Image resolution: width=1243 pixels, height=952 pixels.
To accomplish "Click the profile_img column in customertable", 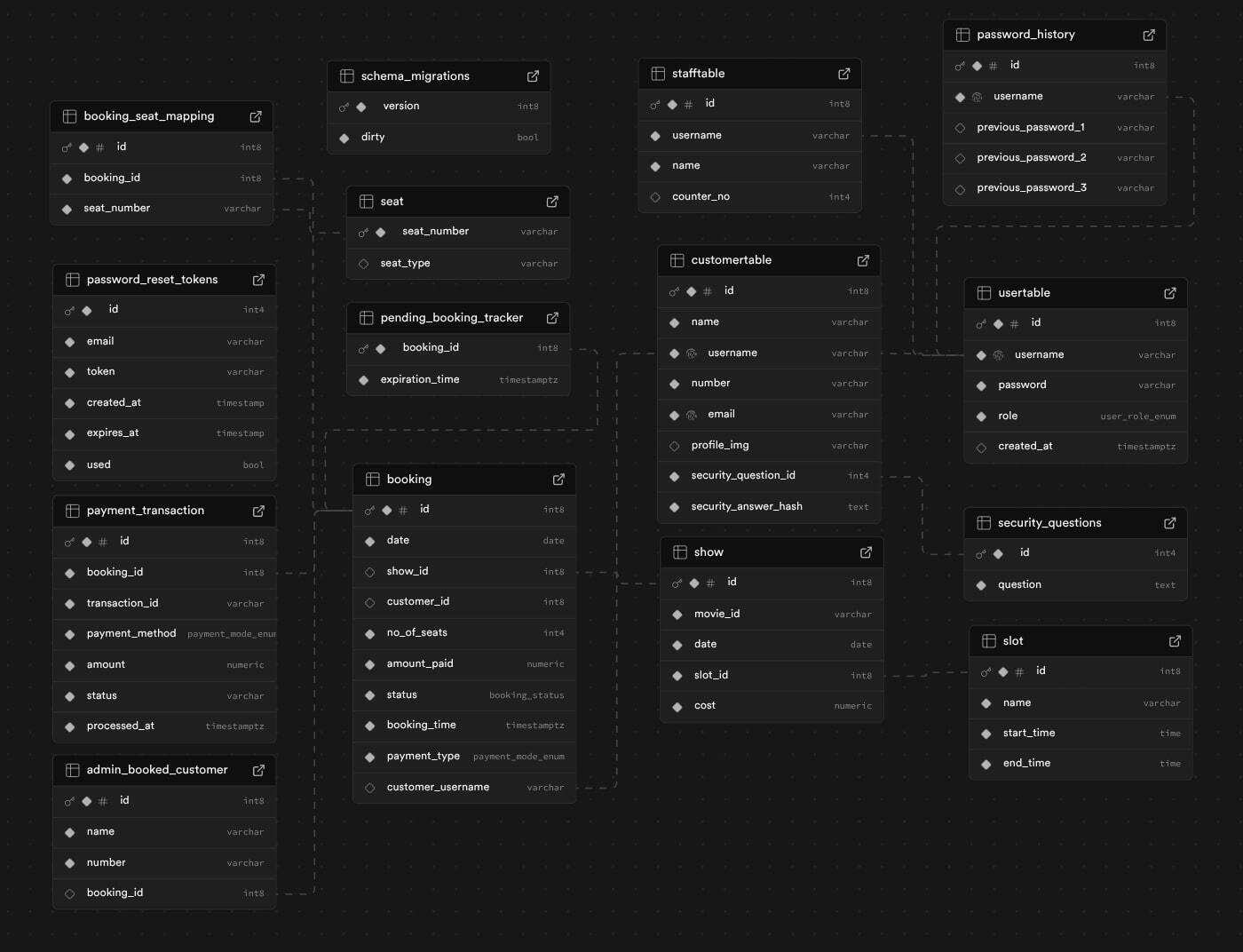I will pos(769,446).
